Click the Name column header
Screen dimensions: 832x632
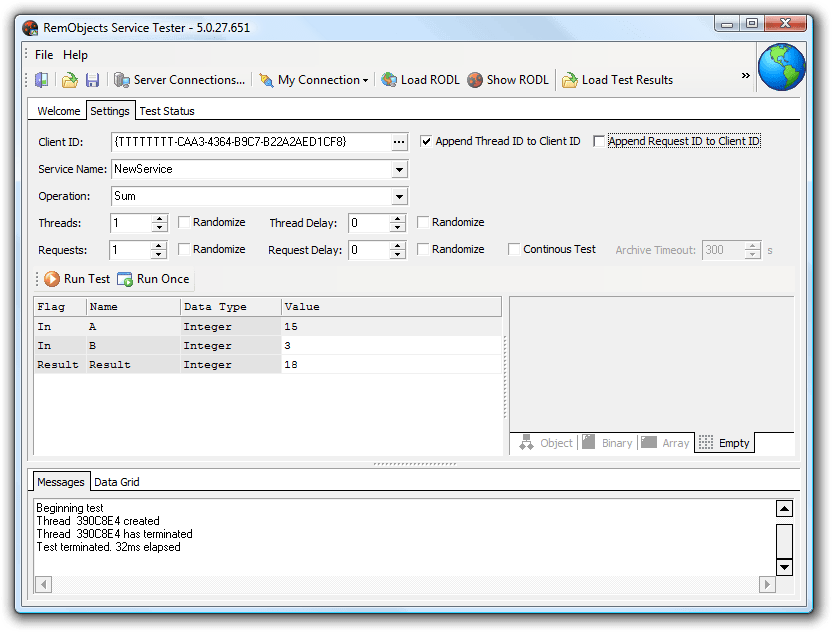coord(133,307)
